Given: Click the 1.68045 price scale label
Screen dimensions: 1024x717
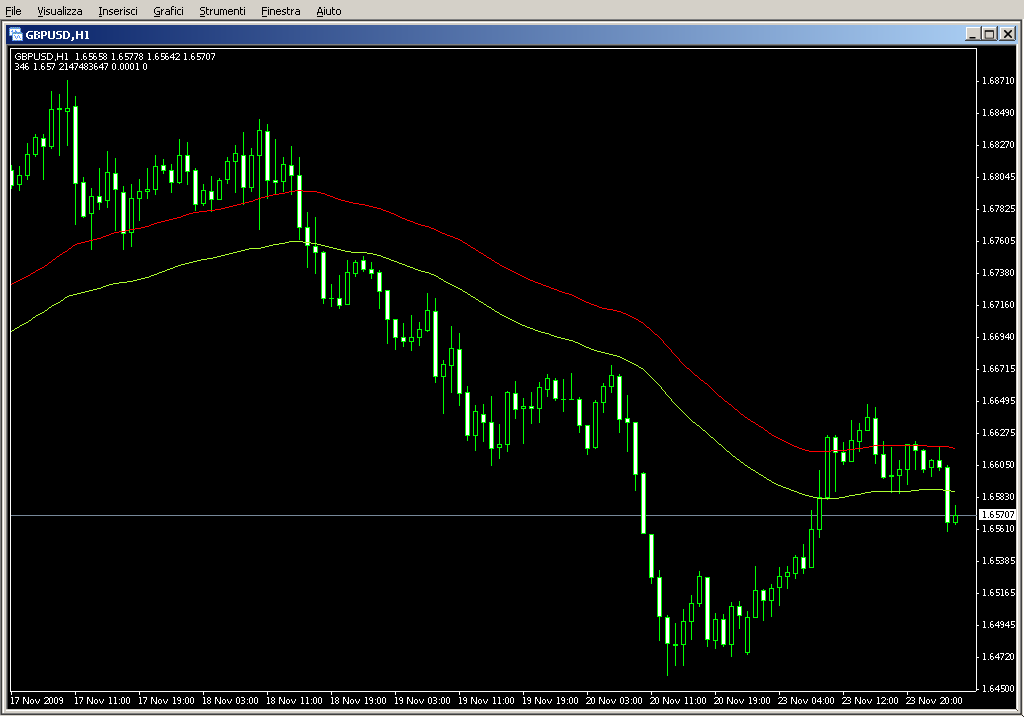Looking at the screenshot, I should [999, 177].
